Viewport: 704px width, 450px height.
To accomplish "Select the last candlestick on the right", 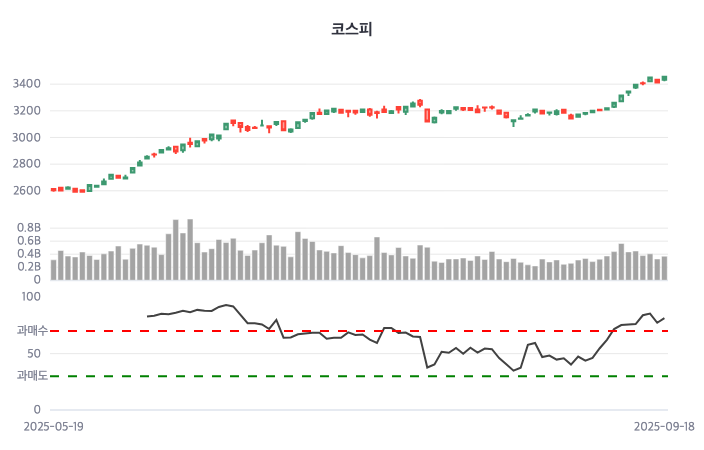I will (x=664, y=78).
